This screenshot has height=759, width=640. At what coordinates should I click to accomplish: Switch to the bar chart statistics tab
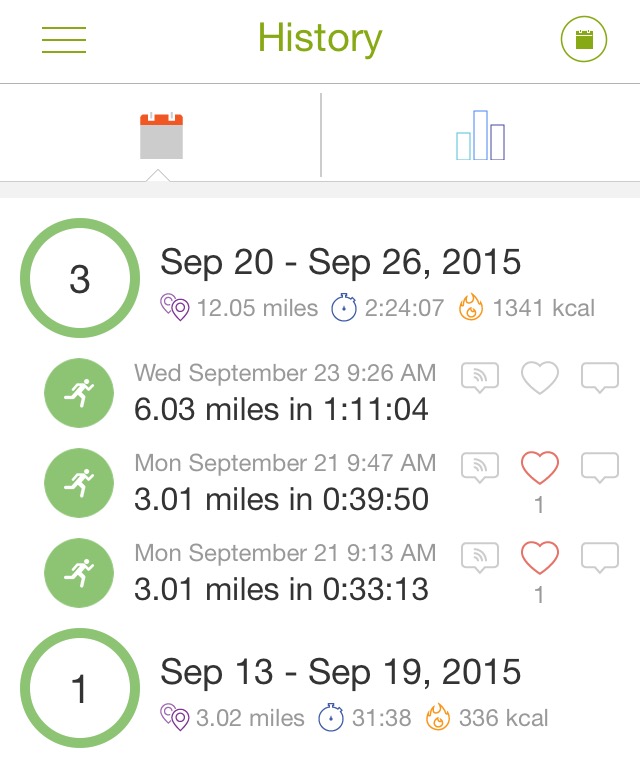(480, 136)
